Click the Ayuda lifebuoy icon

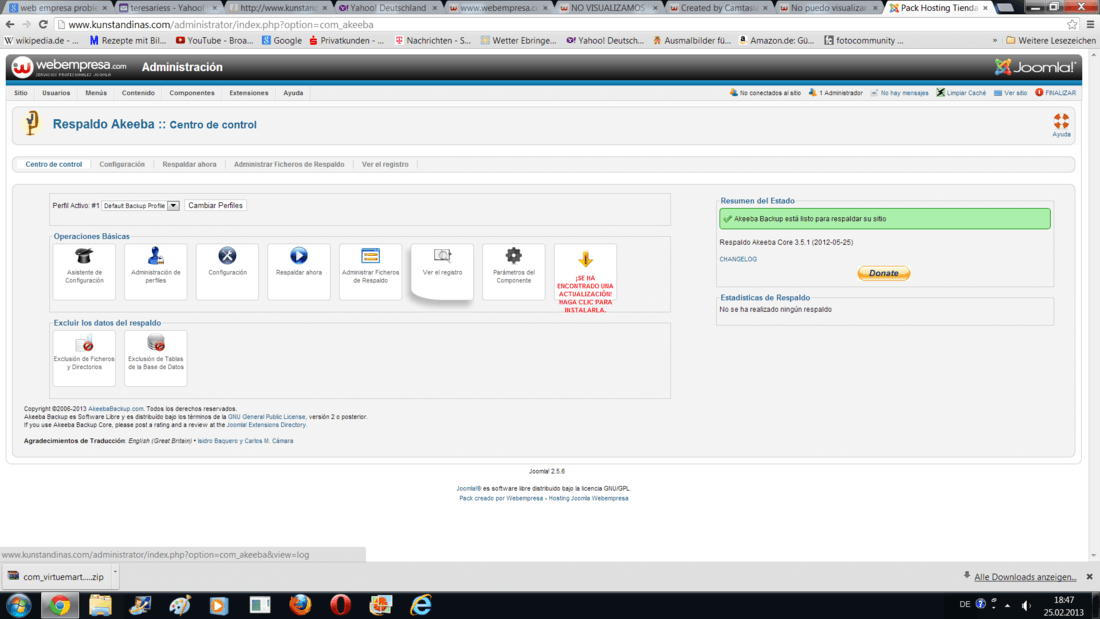1061,124
